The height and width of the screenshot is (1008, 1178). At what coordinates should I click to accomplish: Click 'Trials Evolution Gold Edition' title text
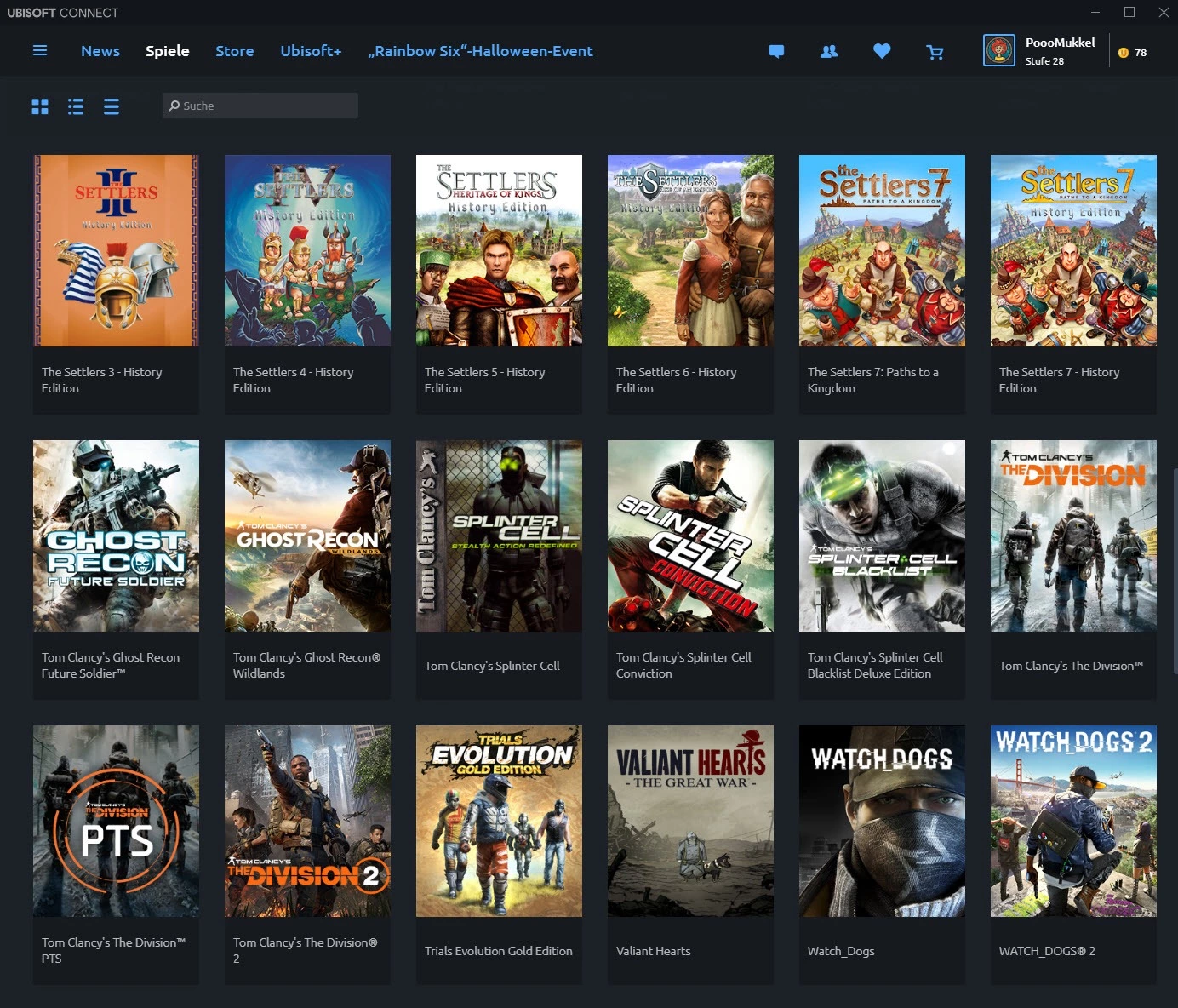(499, 951)
